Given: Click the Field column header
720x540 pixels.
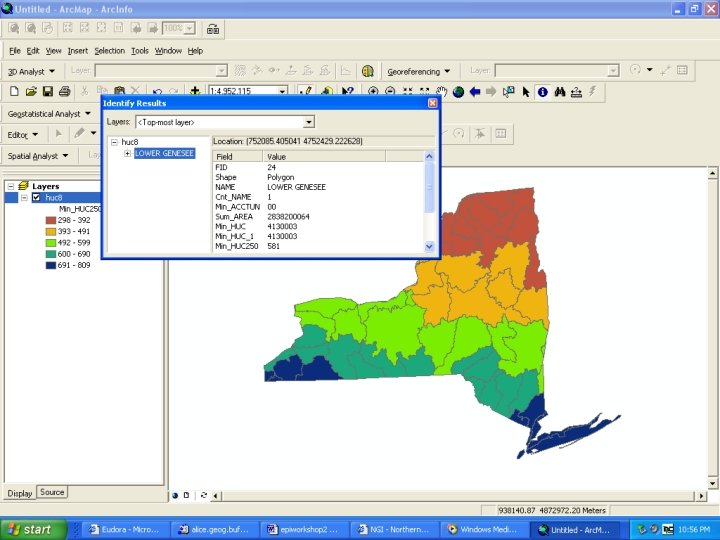Looking at the screenshot, I should pyautogui.click(x=237, y=157).
